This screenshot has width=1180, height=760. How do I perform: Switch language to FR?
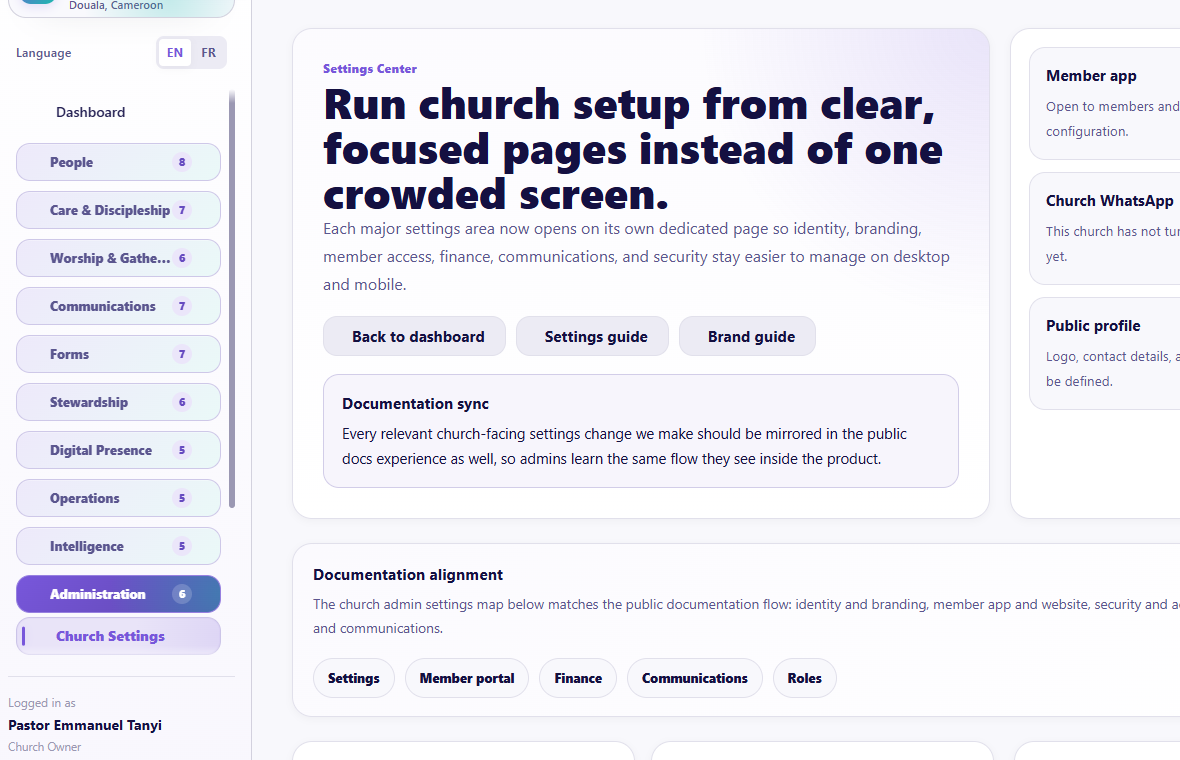pos(208,53)
